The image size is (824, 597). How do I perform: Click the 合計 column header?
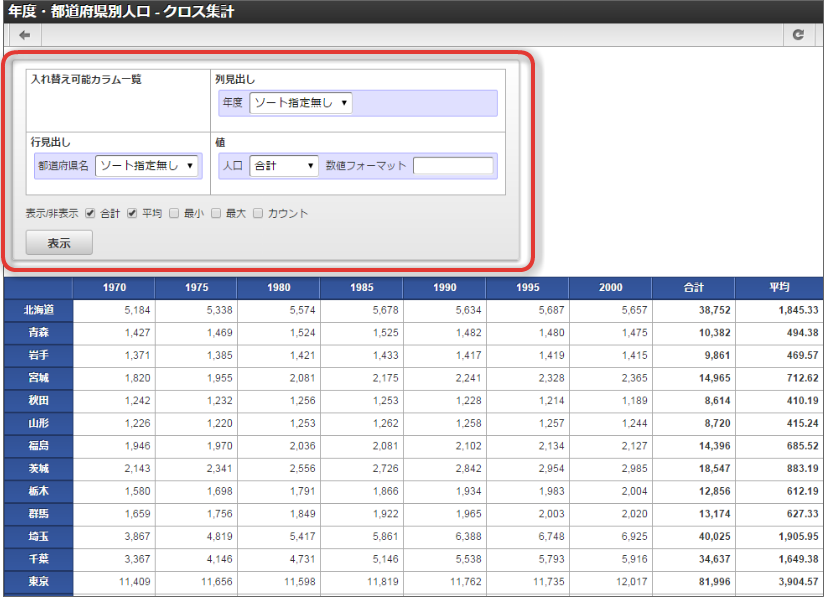pyautogui.click(x=693, y=287)
